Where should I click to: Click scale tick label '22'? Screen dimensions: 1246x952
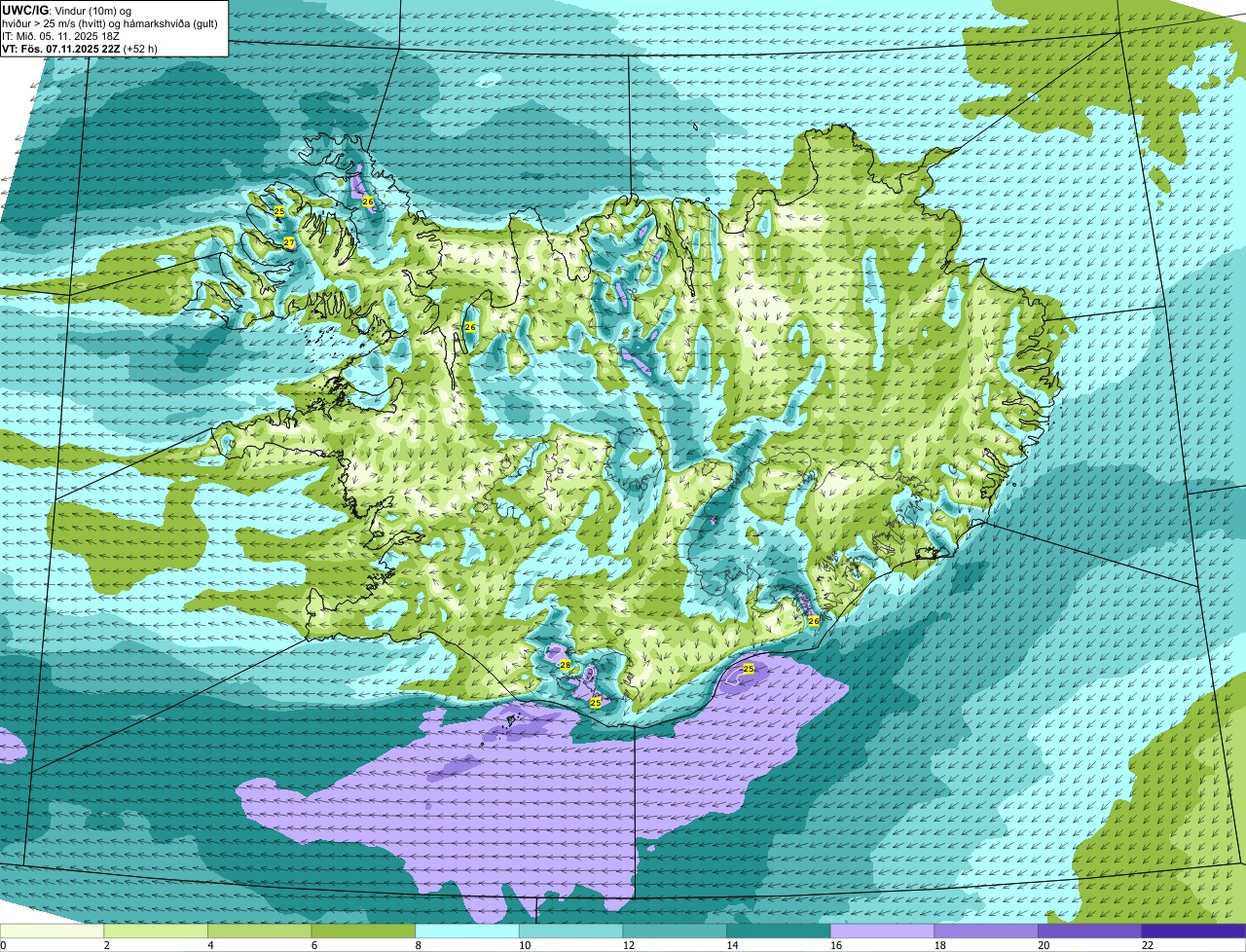click(1147, 944)
